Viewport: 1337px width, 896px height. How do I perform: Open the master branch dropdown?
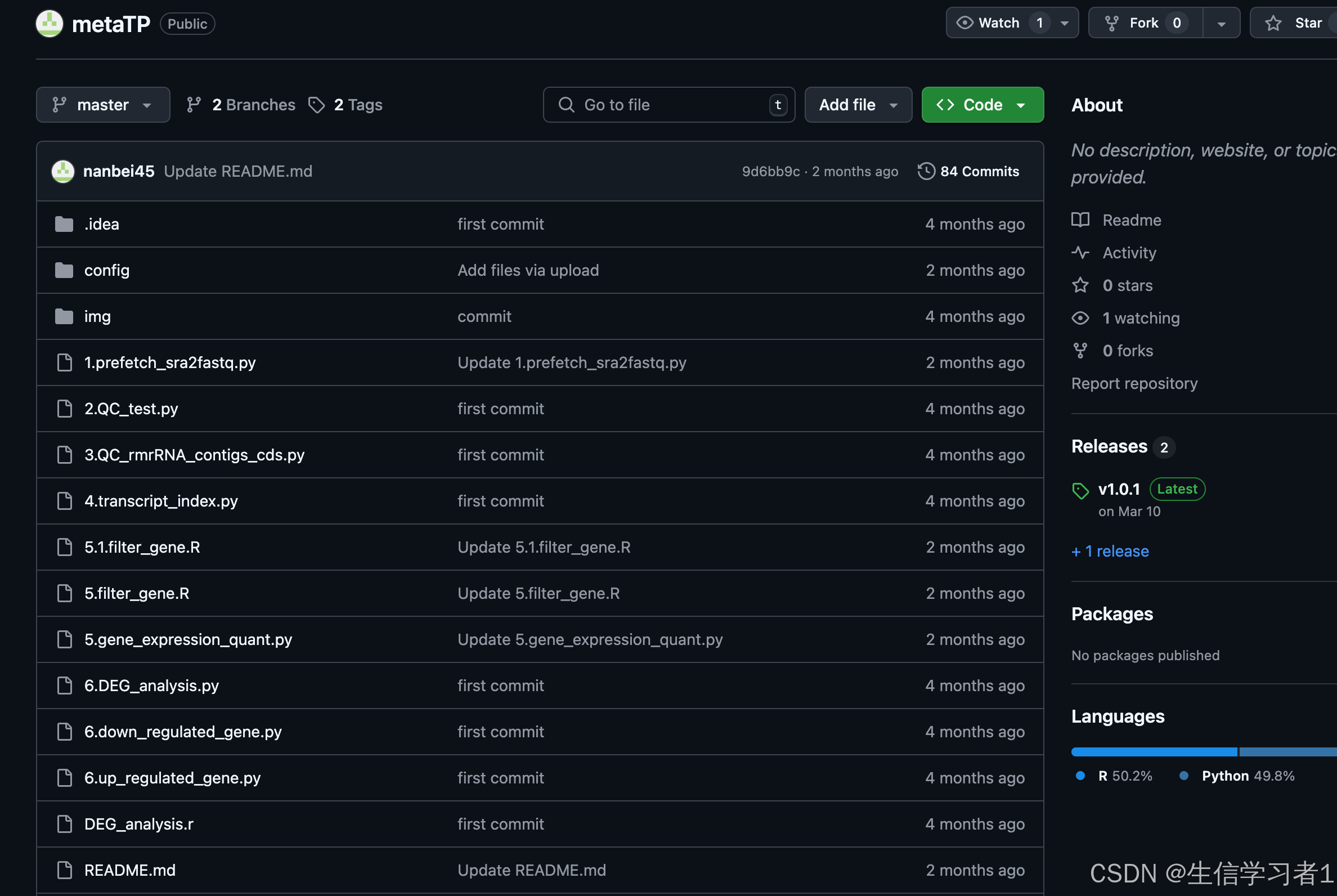(103, 105)
